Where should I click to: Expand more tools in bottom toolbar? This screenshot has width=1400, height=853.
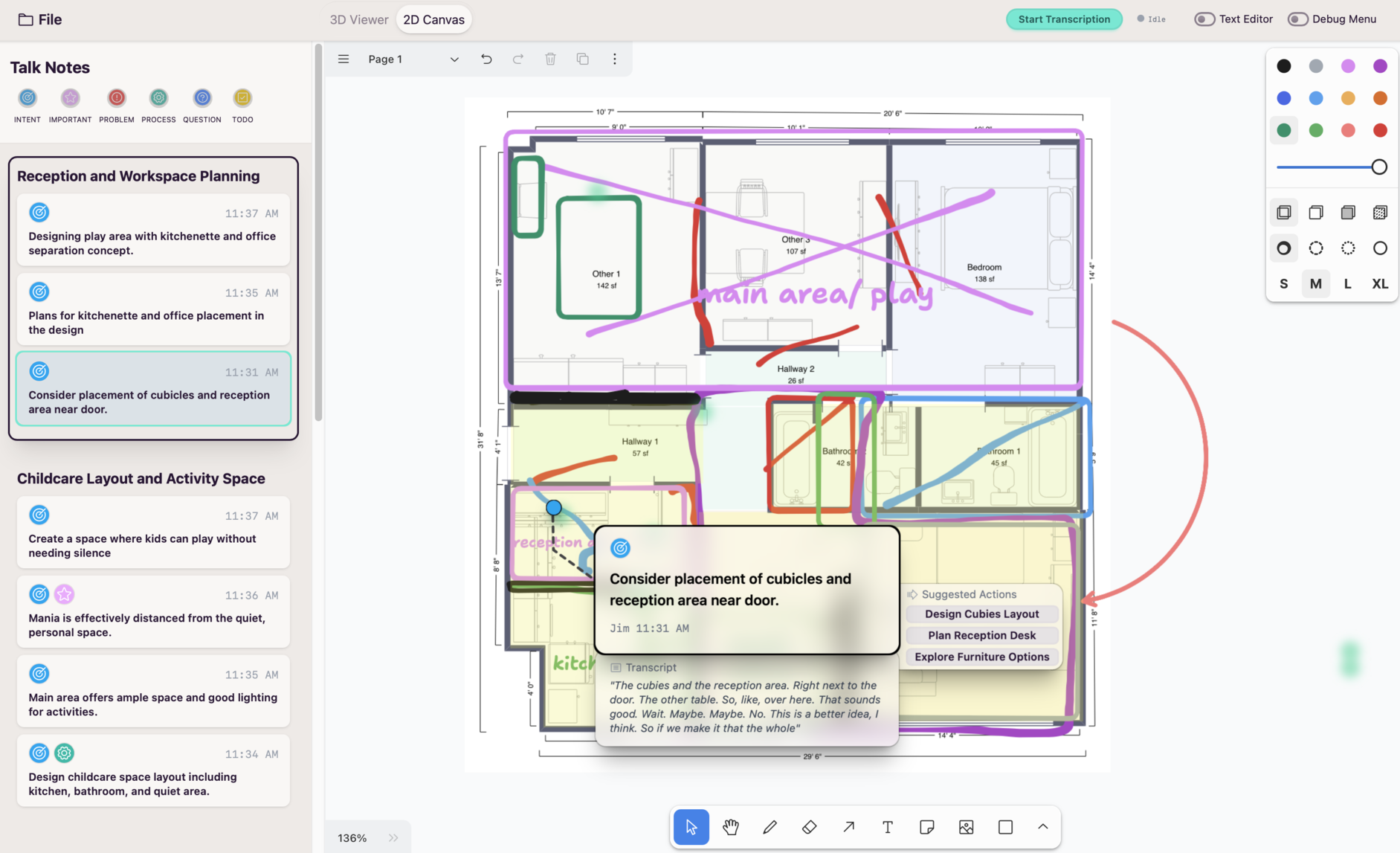(1042, 827)
